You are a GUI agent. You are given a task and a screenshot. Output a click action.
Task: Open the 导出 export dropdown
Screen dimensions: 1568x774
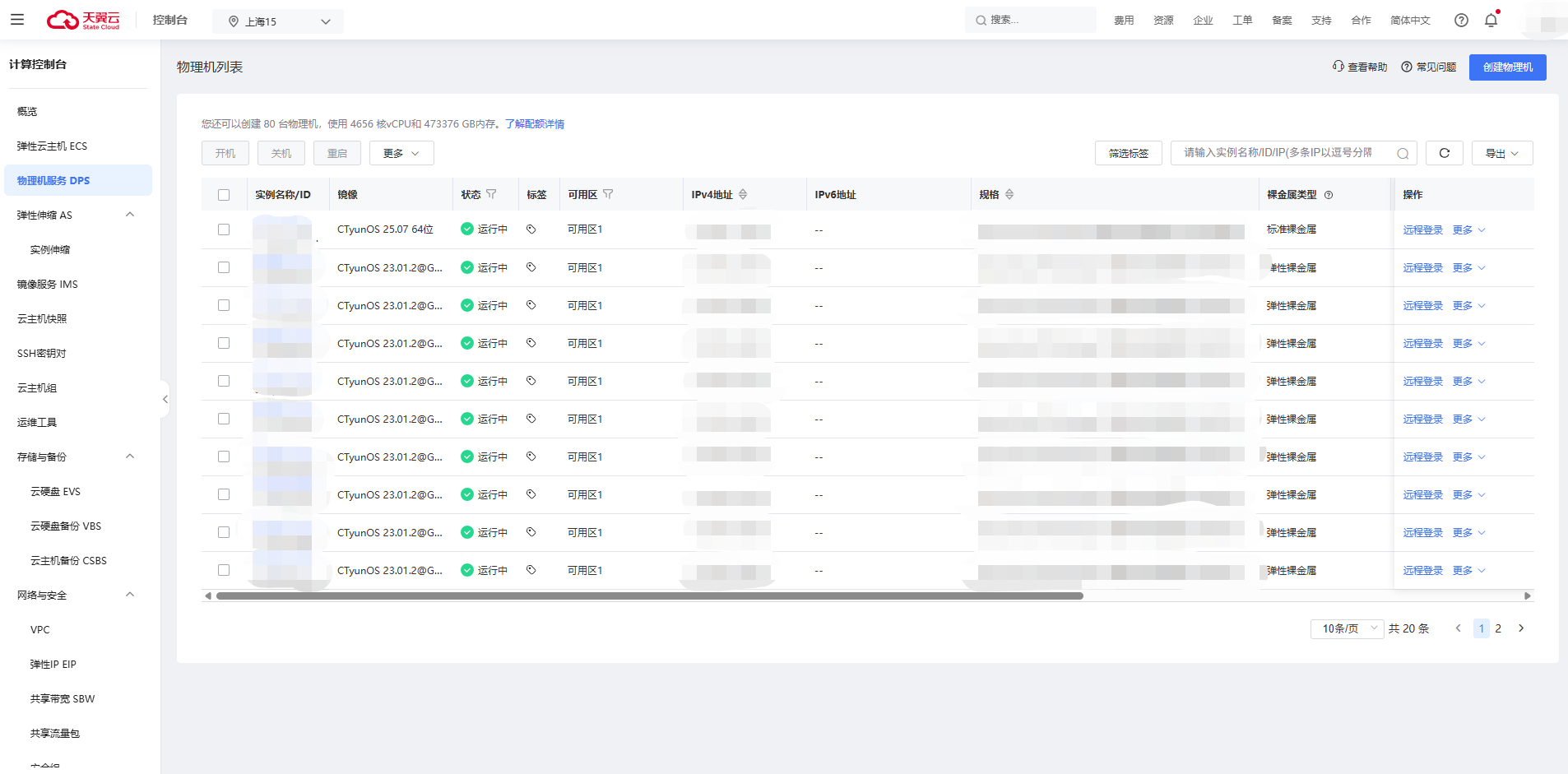point(1502,153)
